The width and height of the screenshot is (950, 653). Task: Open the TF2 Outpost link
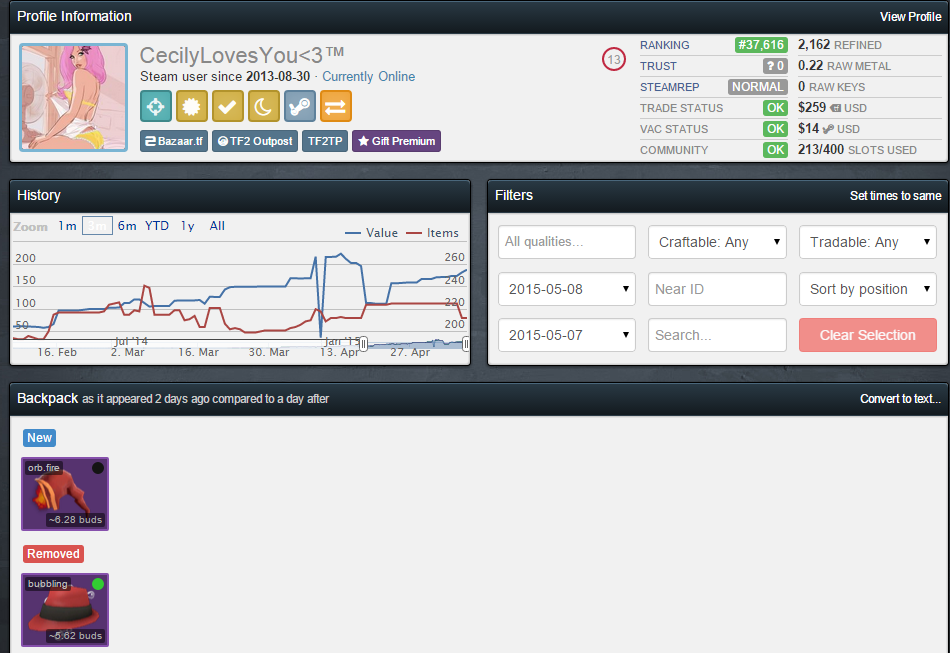click(x=254, y=141)
